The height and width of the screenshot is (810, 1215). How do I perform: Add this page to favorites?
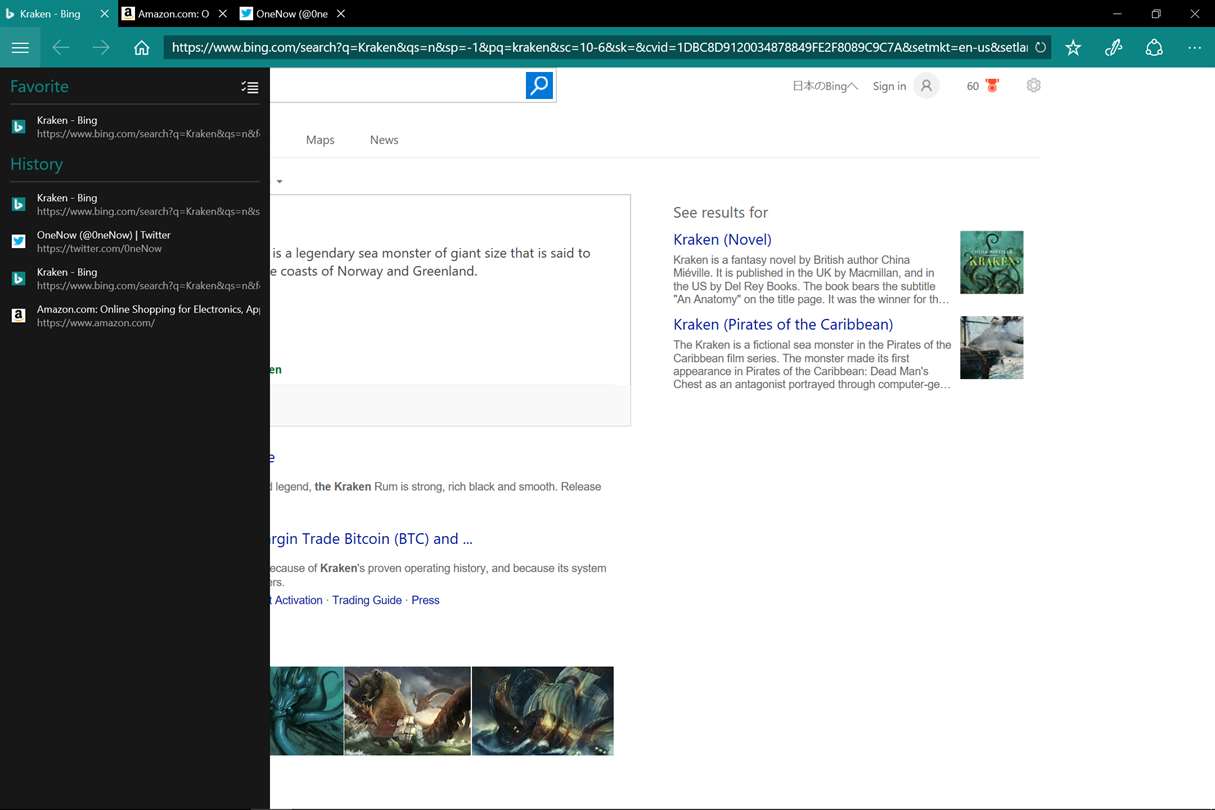click(x=1073, y=47)
